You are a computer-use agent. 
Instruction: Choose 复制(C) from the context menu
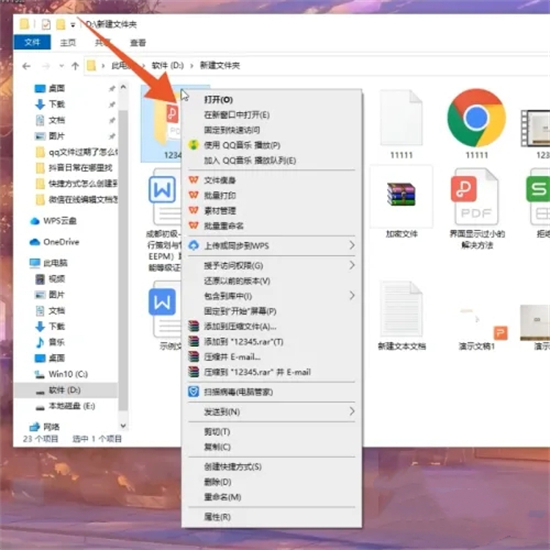coord(271,447)
